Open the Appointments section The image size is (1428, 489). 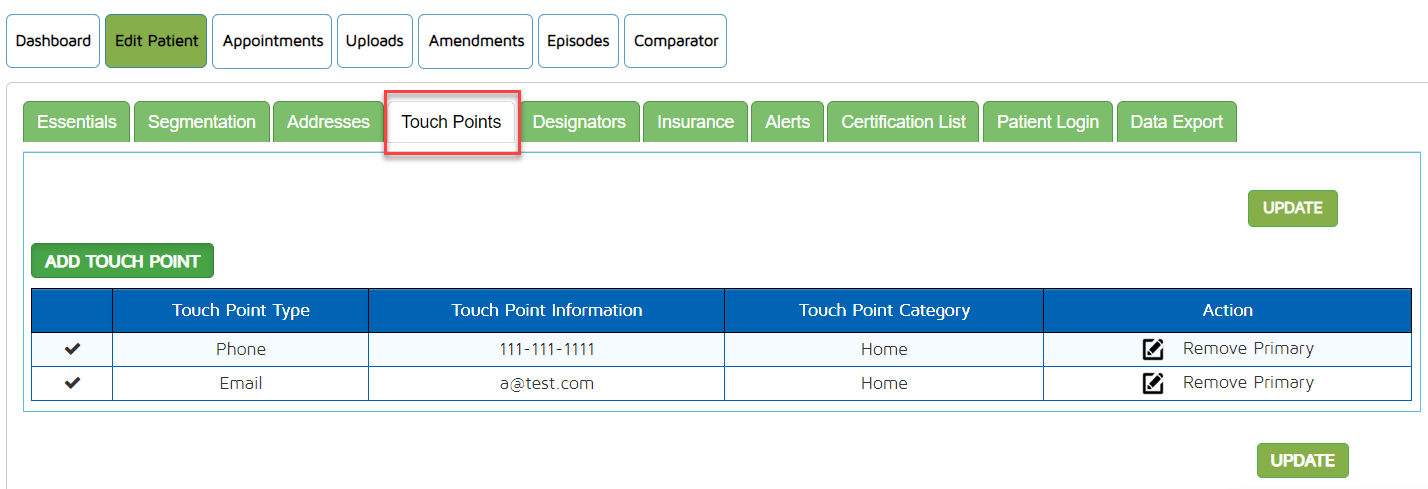click(272, 41)
